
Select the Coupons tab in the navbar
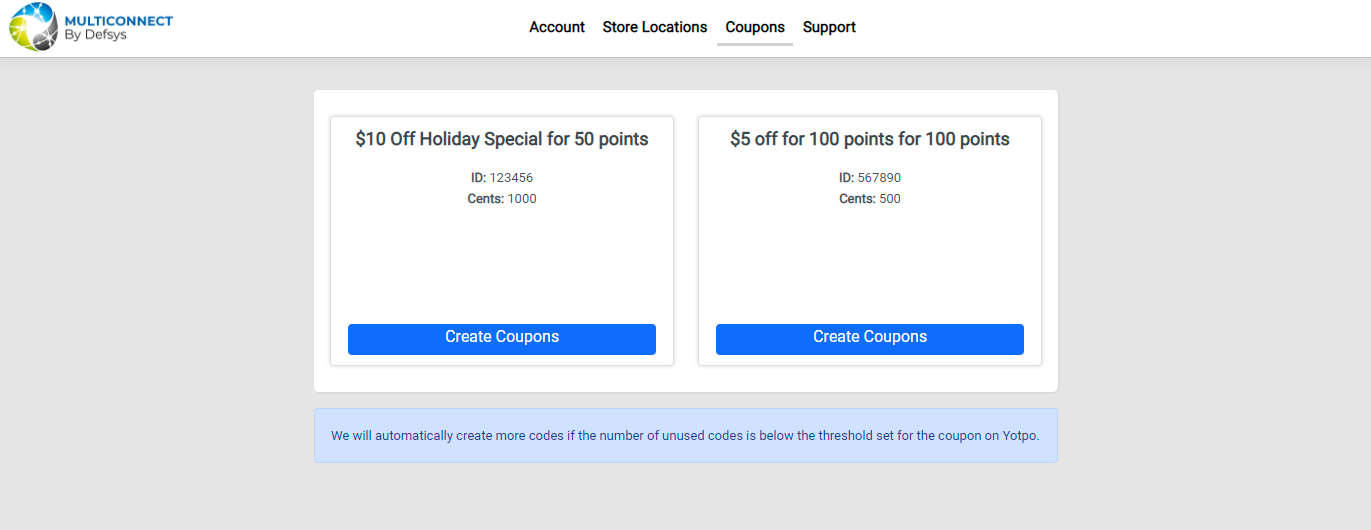(x=755, y=27)
